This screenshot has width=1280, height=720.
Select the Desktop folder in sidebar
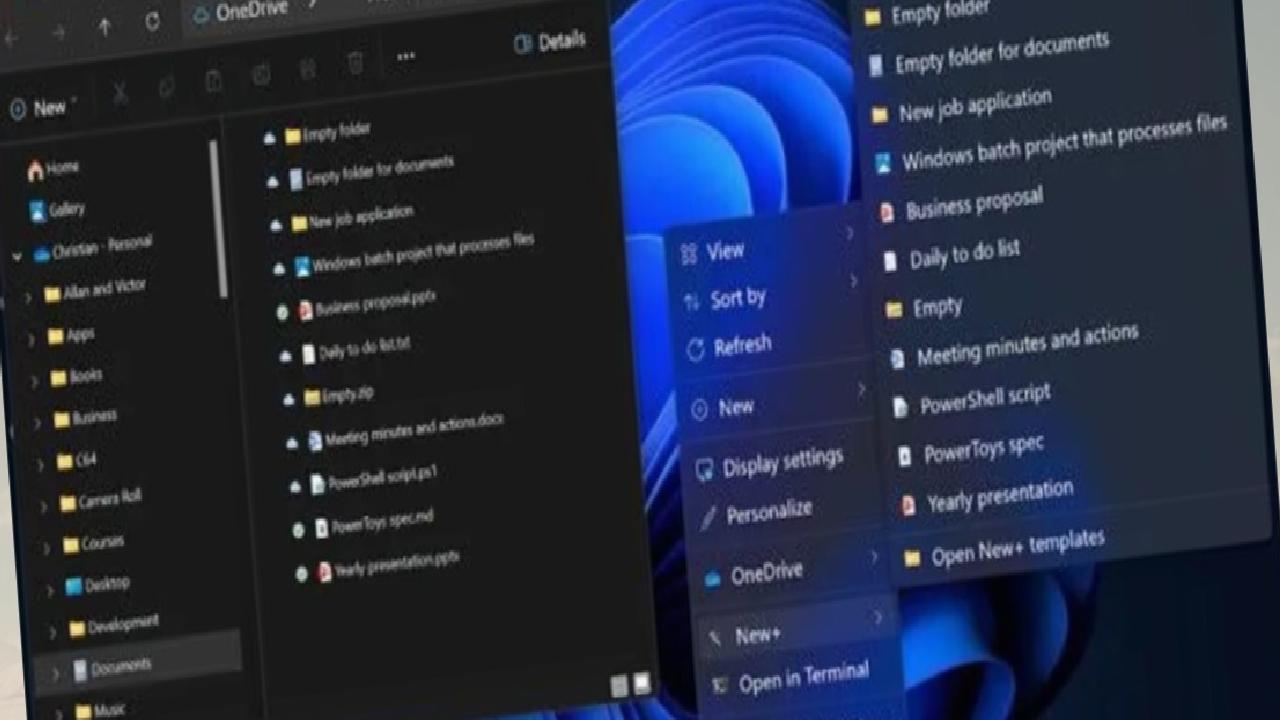pyautogui.click(x=97, y=584)
